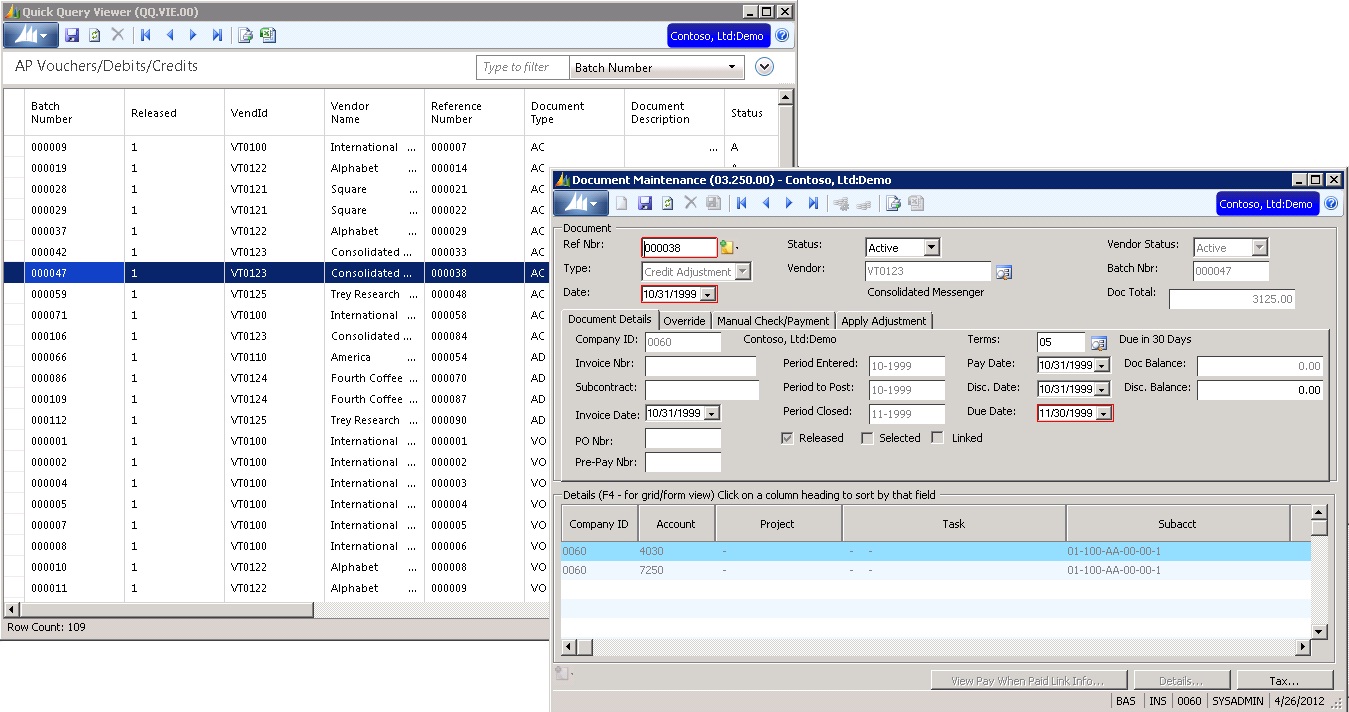Open the Status Active dropdown
Viewport: 1349px width, 712px height.
click(x=932, y=247)
